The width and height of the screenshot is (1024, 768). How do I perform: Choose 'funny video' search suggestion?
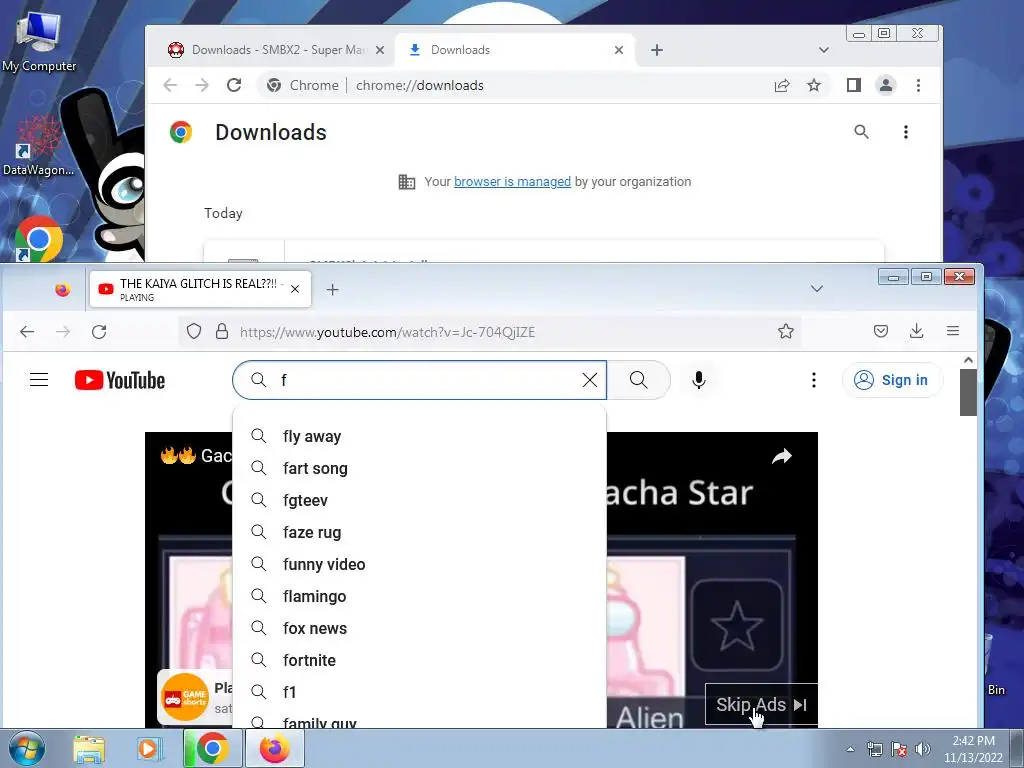(419, 564)
